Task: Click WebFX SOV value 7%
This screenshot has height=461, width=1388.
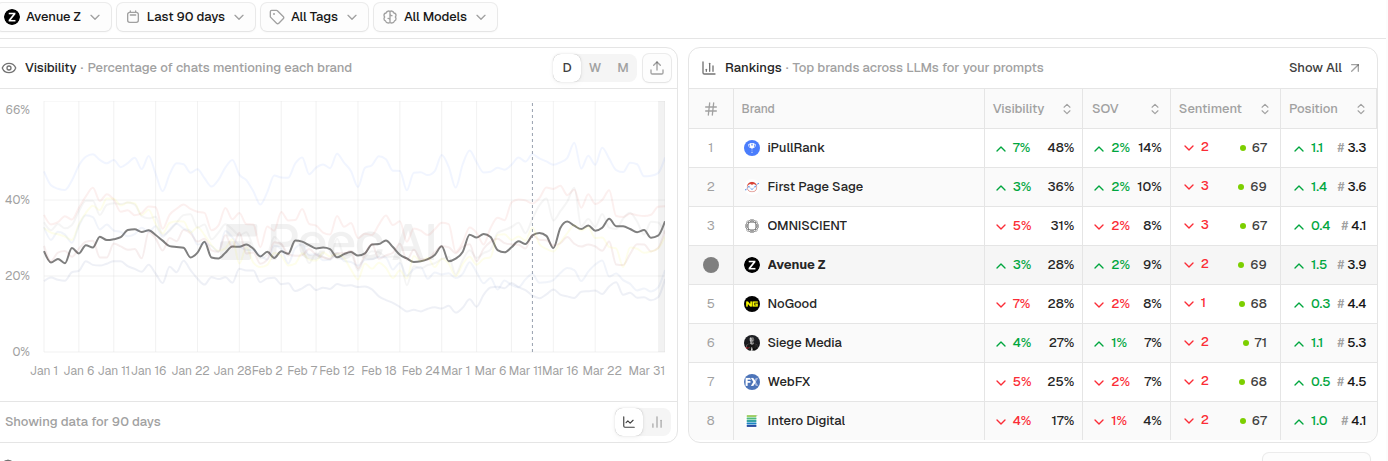Action: tap(1153, 382)
